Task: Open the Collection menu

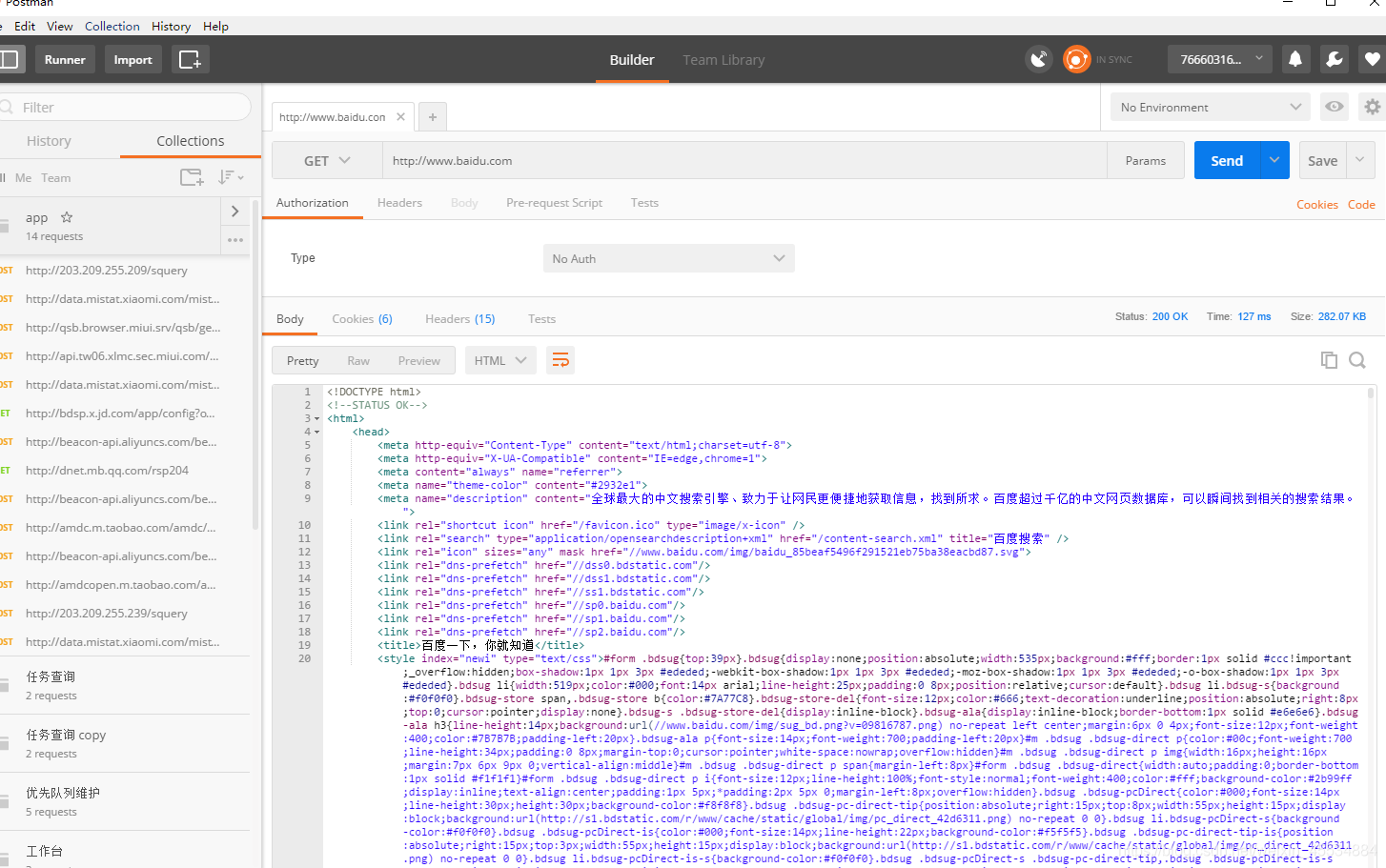Action: click(112, 27)
